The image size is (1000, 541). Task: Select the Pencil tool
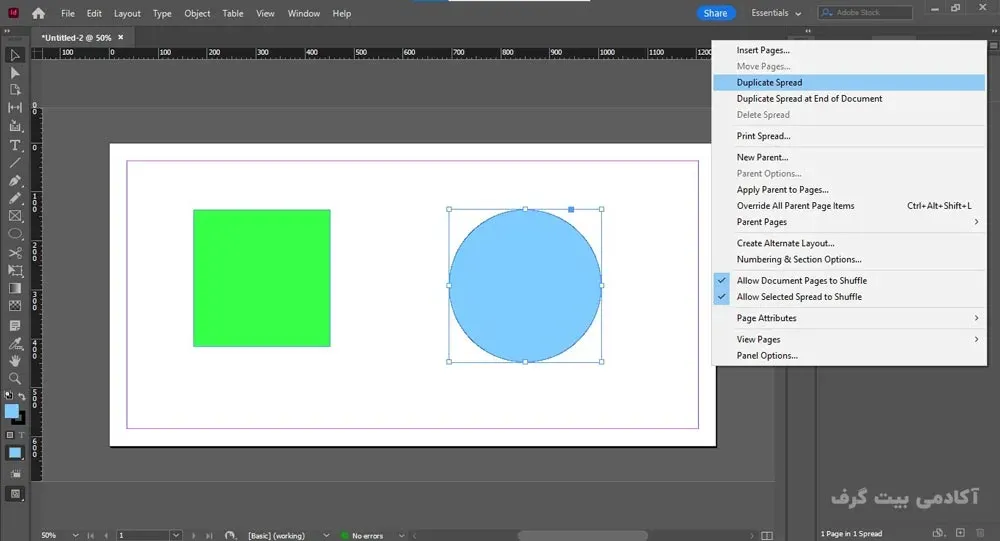coord(15,198)
